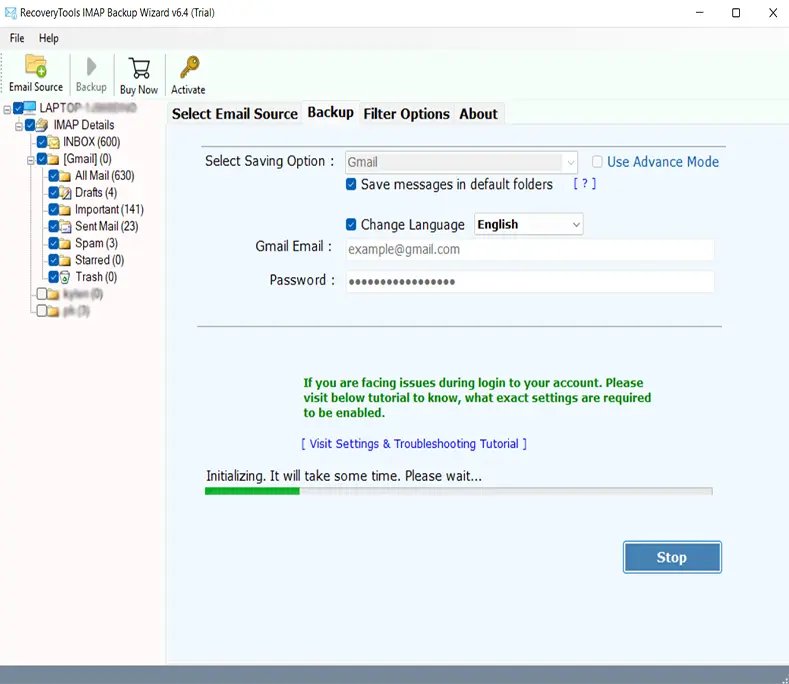Open Buy Now shopping cart icon

tap(139, 68)
